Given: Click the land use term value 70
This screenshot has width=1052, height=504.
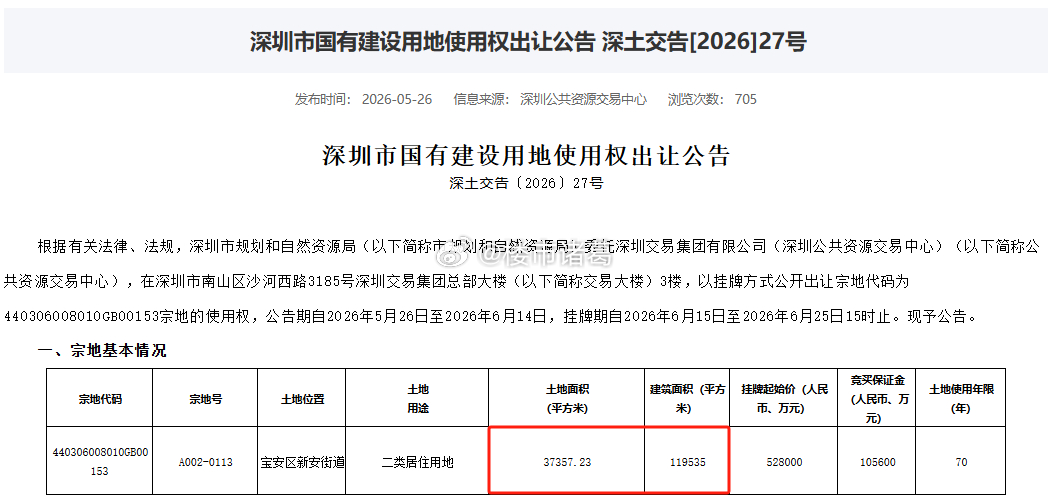Looking at the screenshot, I should [x=961, y=462].
